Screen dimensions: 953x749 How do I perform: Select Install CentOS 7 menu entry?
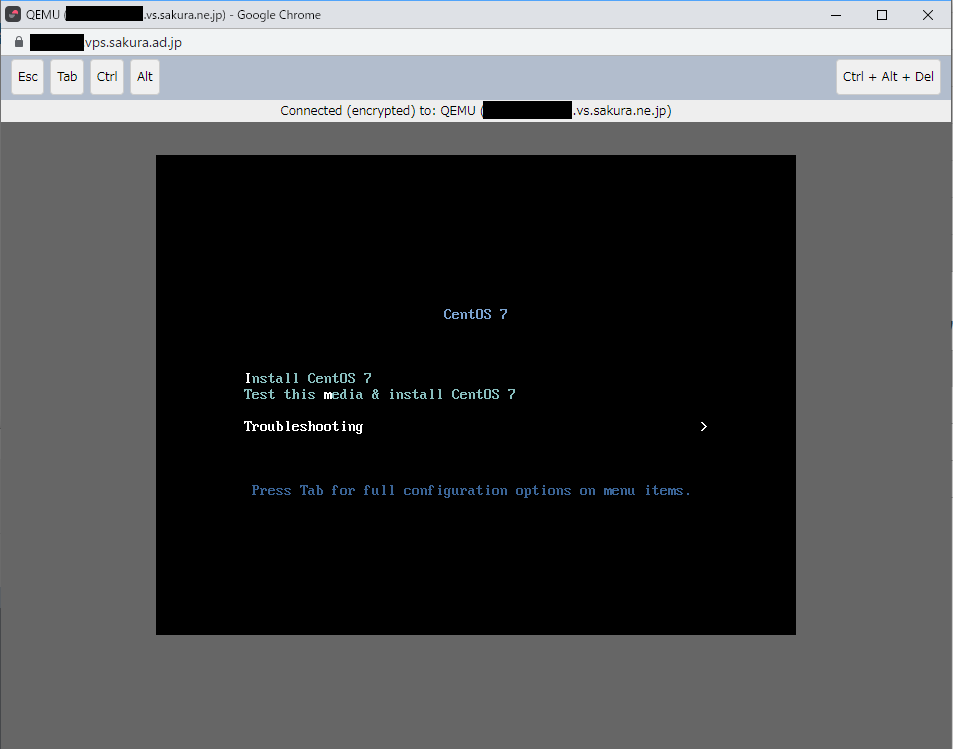click(308, 378)
